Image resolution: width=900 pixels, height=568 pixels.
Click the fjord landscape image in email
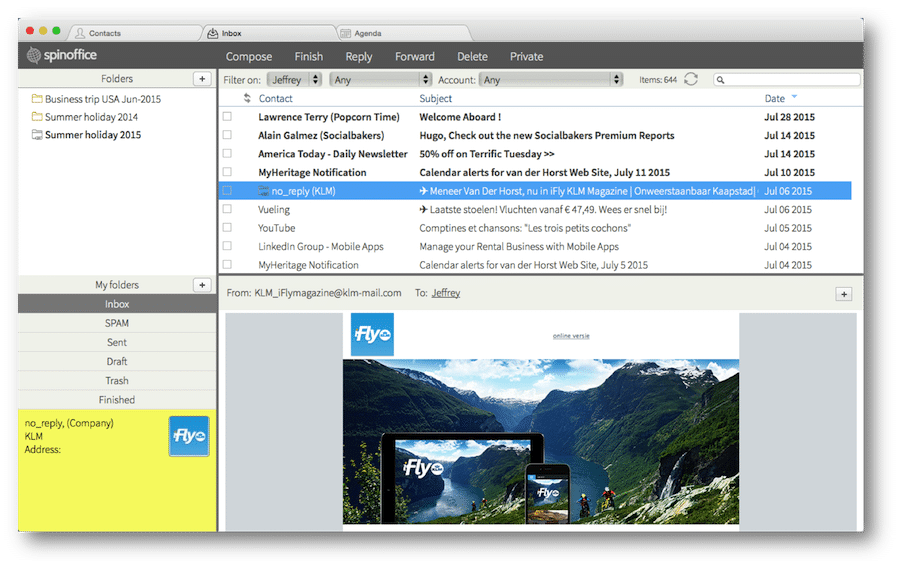tap(541, 441)
